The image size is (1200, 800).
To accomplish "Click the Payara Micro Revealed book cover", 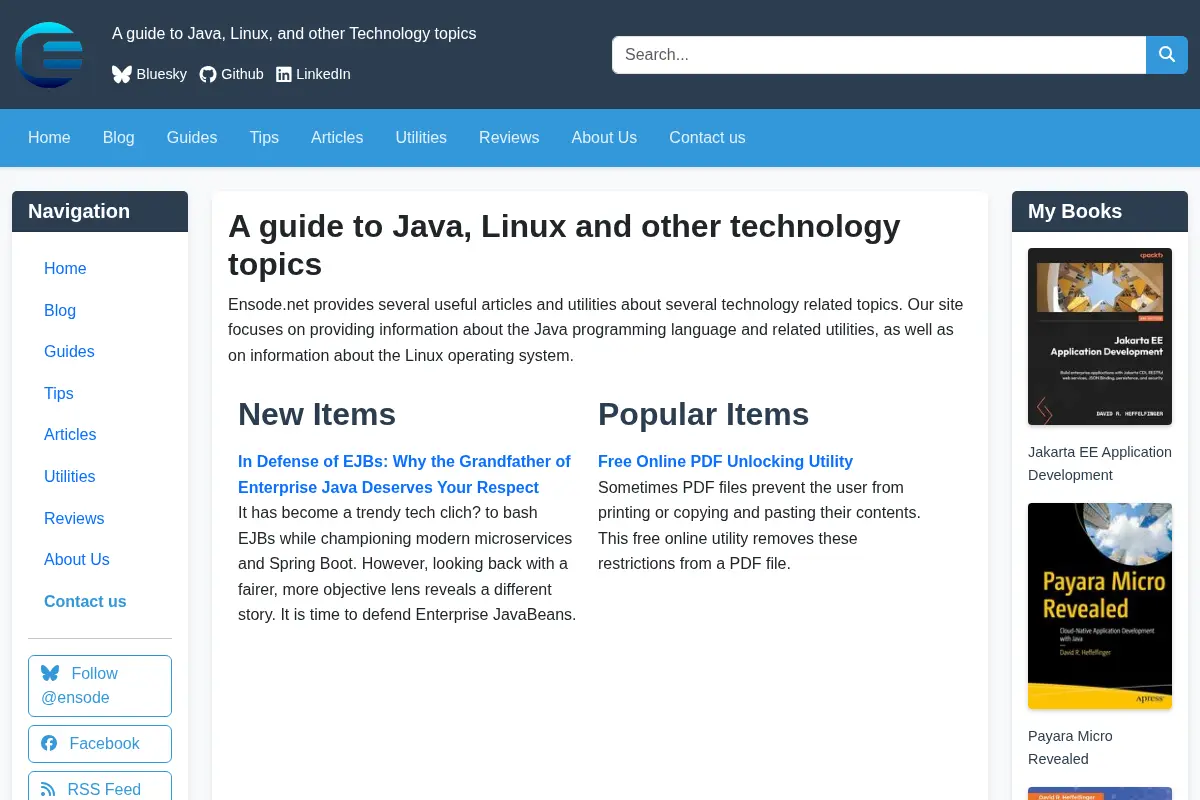I will click(1100, 606).
